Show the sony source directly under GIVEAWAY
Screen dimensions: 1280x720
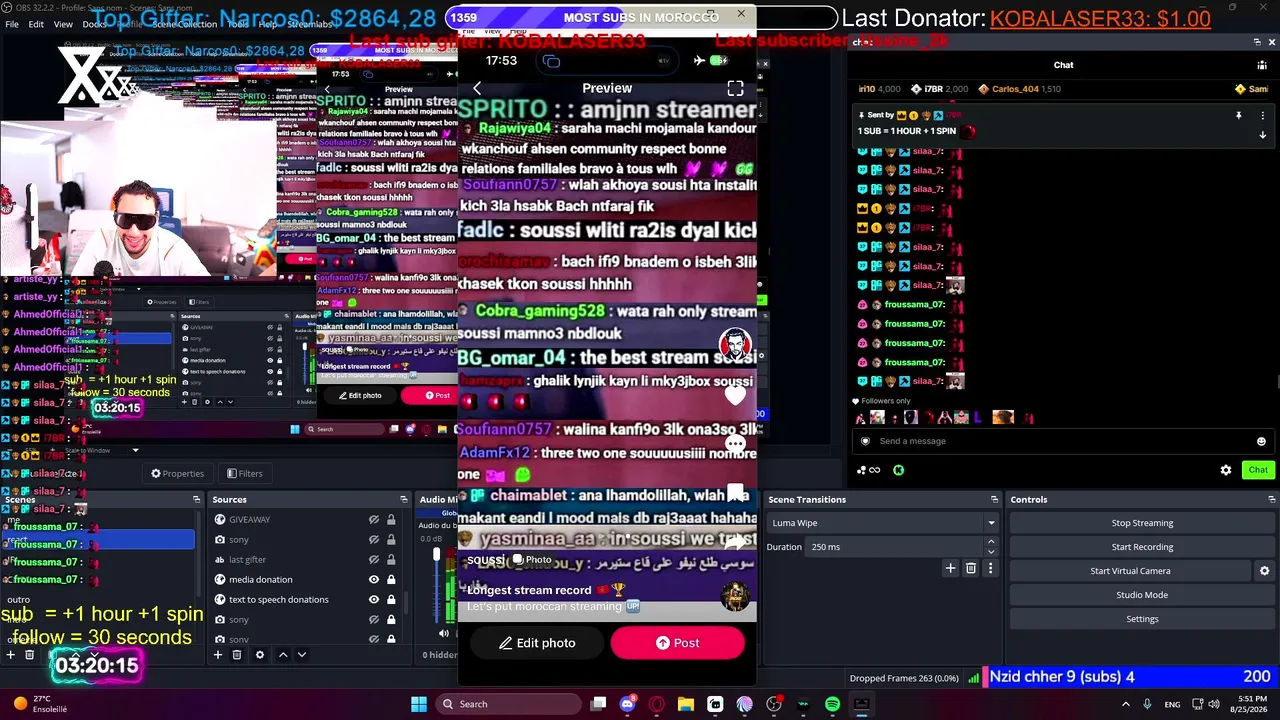(374, 540)
